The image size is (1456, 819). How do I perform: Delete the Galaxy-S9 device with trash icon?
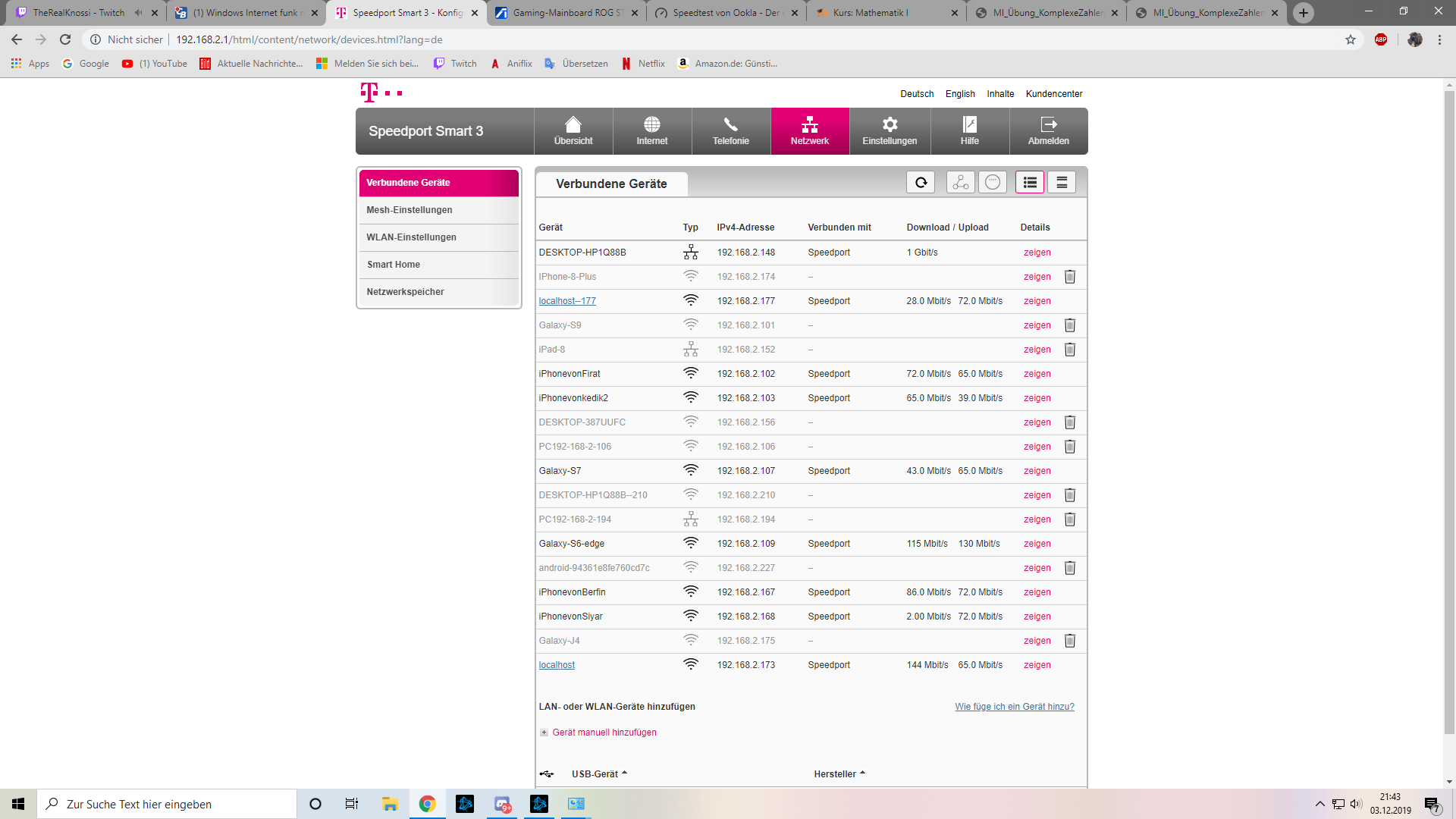tap(1069, 325)
